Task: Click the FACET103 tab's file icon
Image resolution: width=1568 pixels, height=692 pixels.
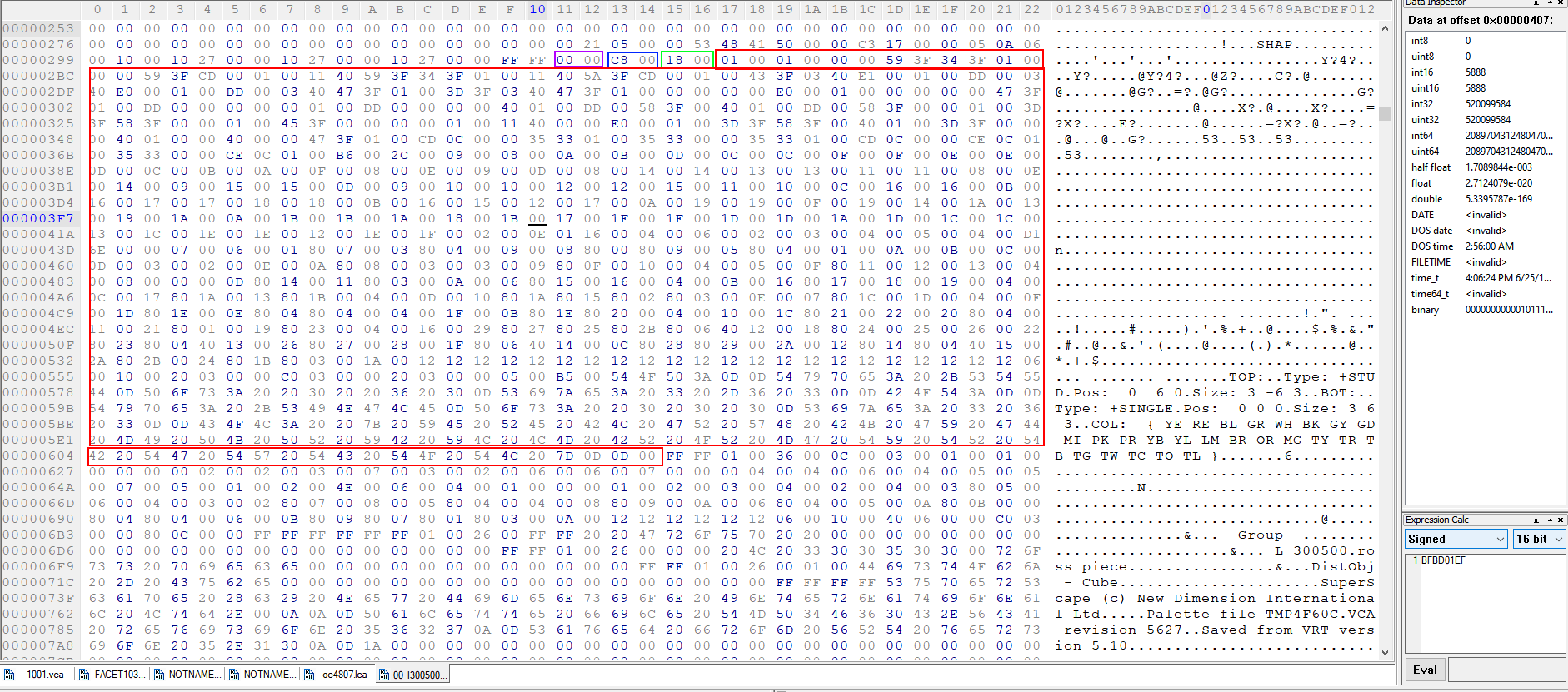Action: (x=84, y=675)
